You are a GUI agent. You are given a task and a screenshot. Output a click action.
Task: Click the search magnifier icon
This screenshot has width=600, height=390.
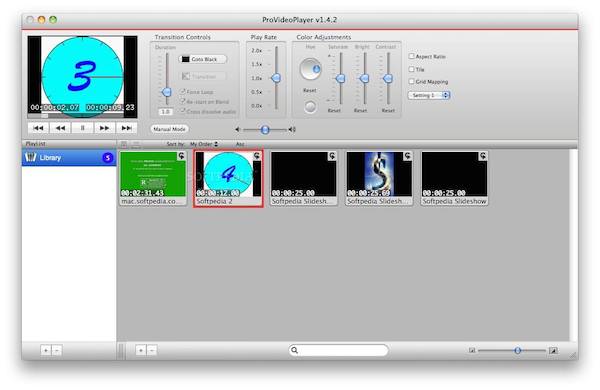tap(295, 350)
